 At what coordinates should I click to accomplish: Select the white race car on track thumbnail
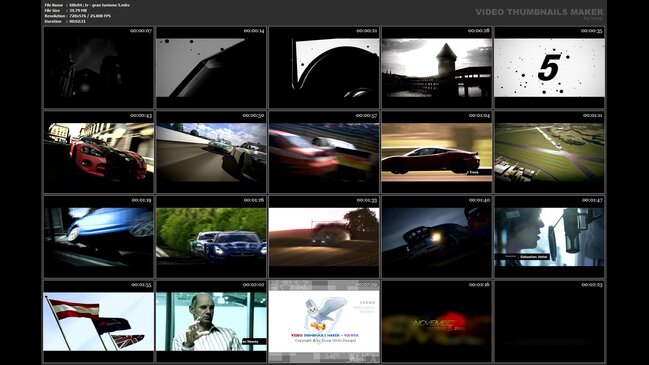211,152
